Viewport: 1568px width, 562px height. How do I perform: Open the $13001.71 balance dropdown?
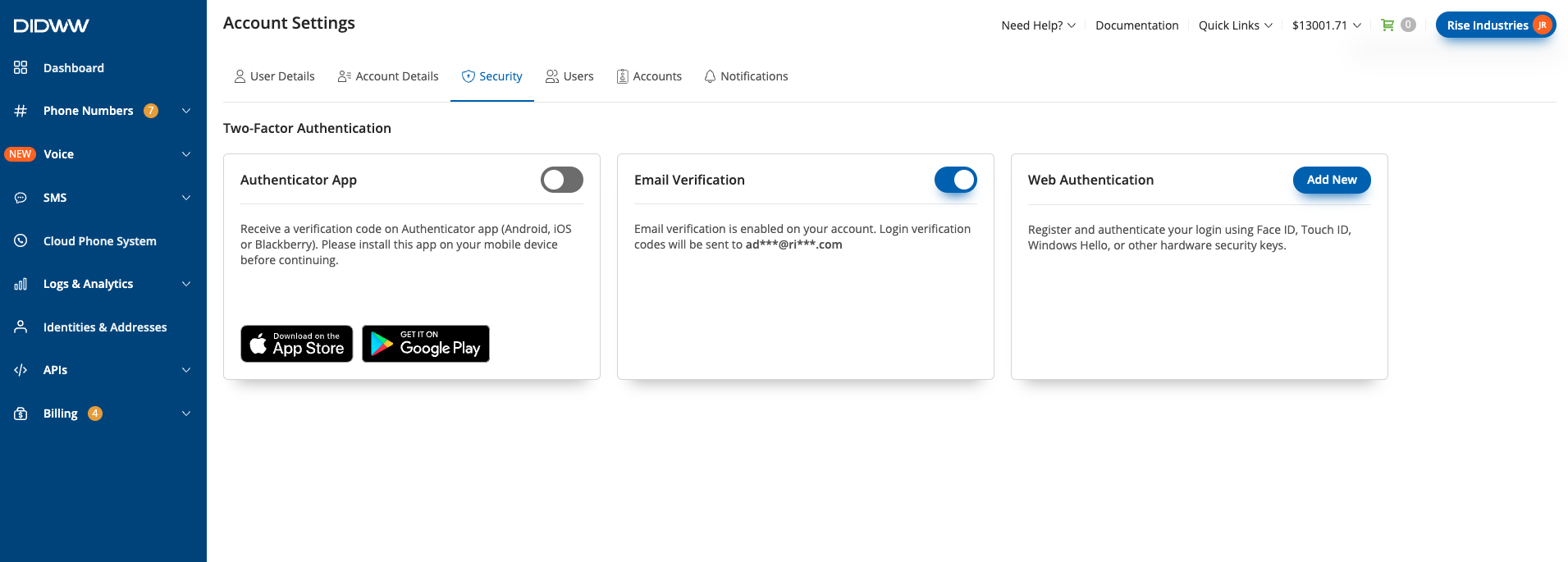(1327, 25)
